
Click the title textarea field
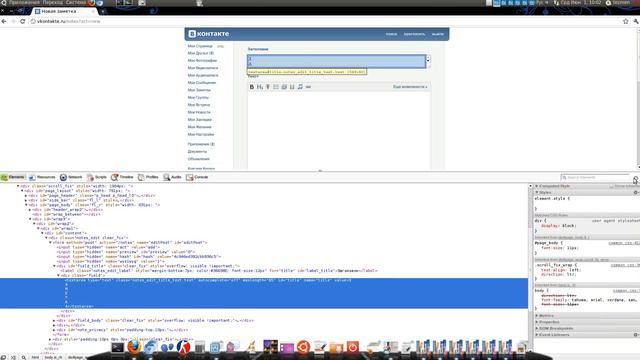pos(336,61)
